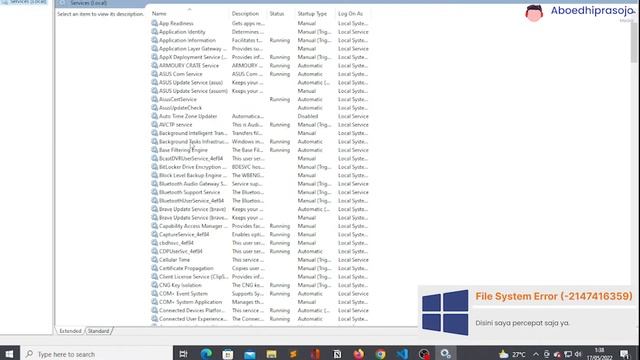The width and height of the screenshot is (640, 360).
Task: Open the Mail app on the taskbar
Action: pyautogui.click(x=249, y=354)
